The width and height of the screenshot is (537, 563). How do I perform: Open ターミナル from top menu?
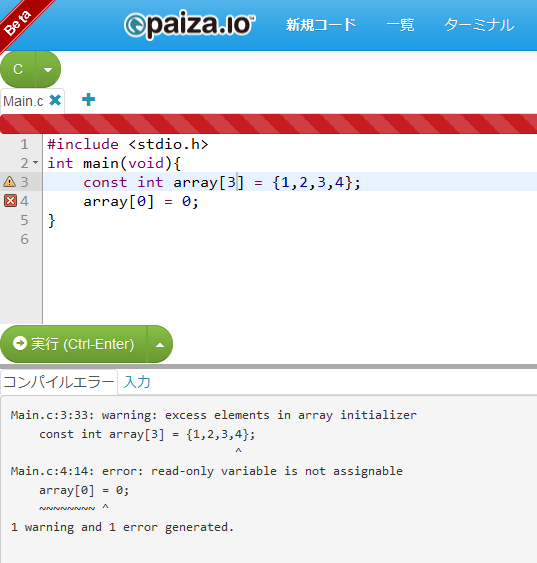click(x=479, y=25)
